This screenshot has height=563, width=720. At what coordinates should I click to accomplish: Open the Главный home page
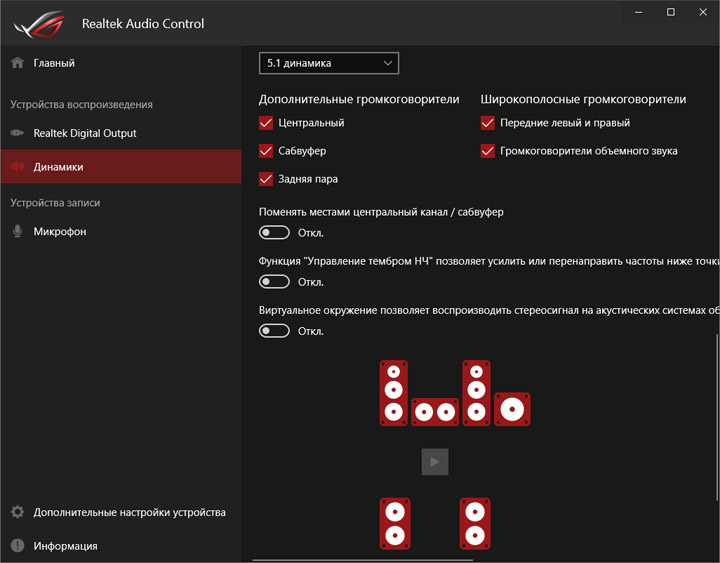(x=54, y=63)
